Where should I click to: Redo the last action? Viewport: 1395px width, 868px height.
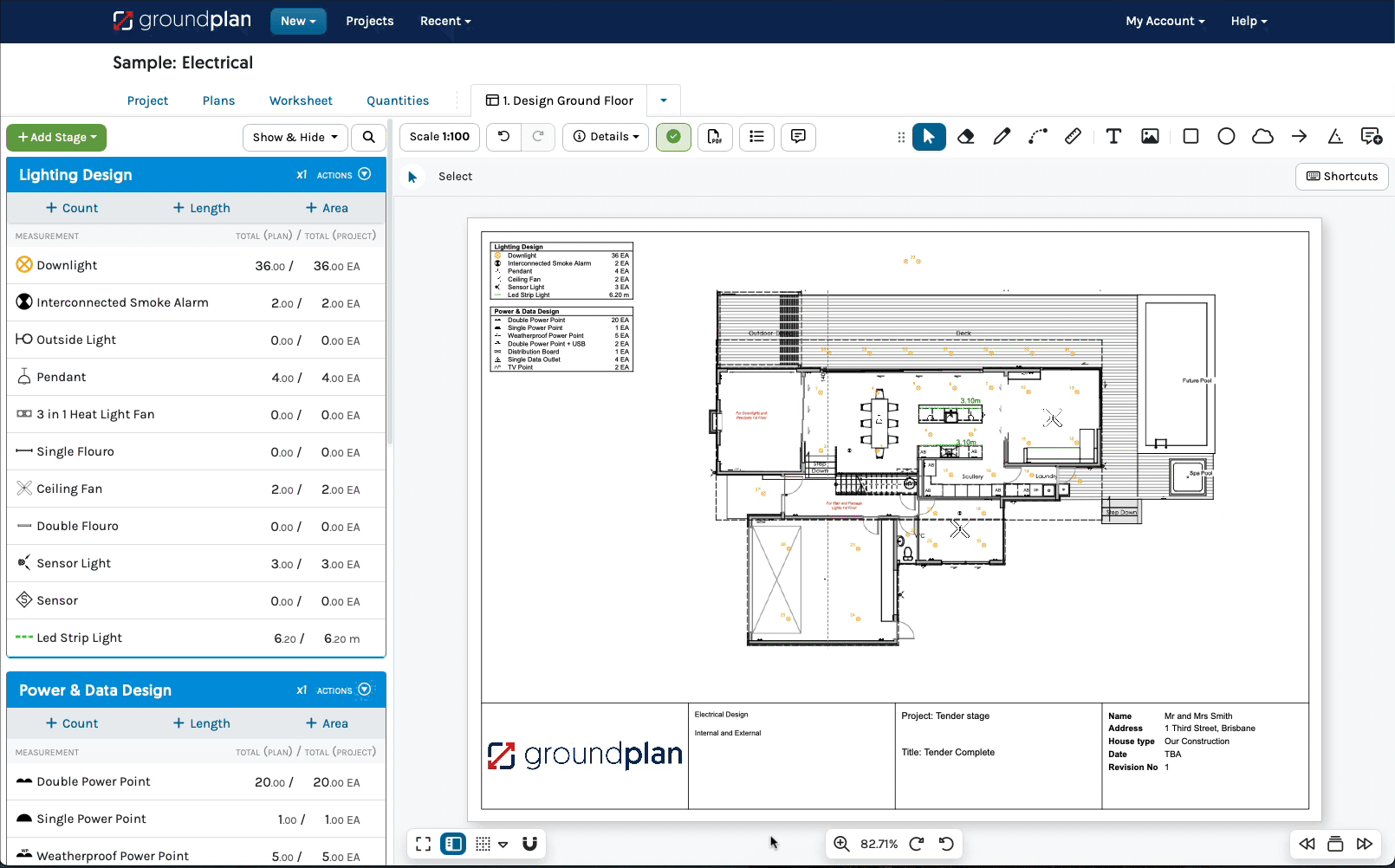pos(538,137)
